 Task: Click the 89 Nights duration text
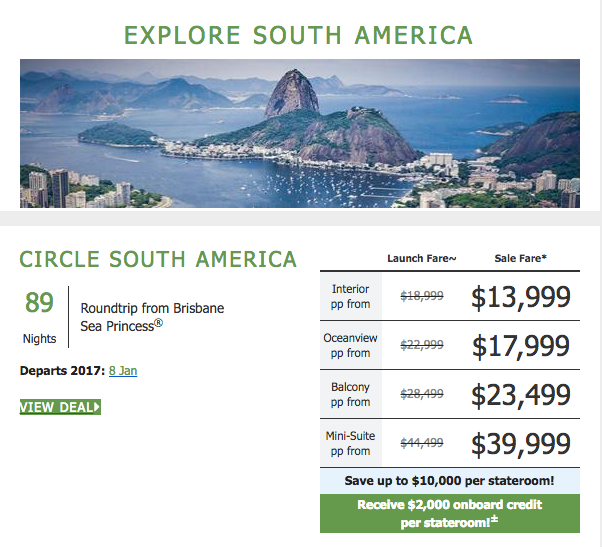(39, 317)
